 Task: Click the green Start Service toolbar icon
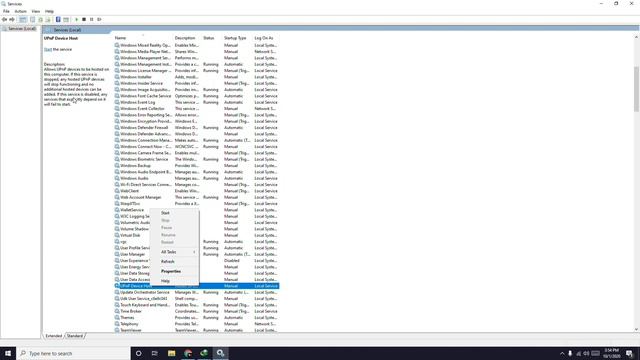pos(76,20)
